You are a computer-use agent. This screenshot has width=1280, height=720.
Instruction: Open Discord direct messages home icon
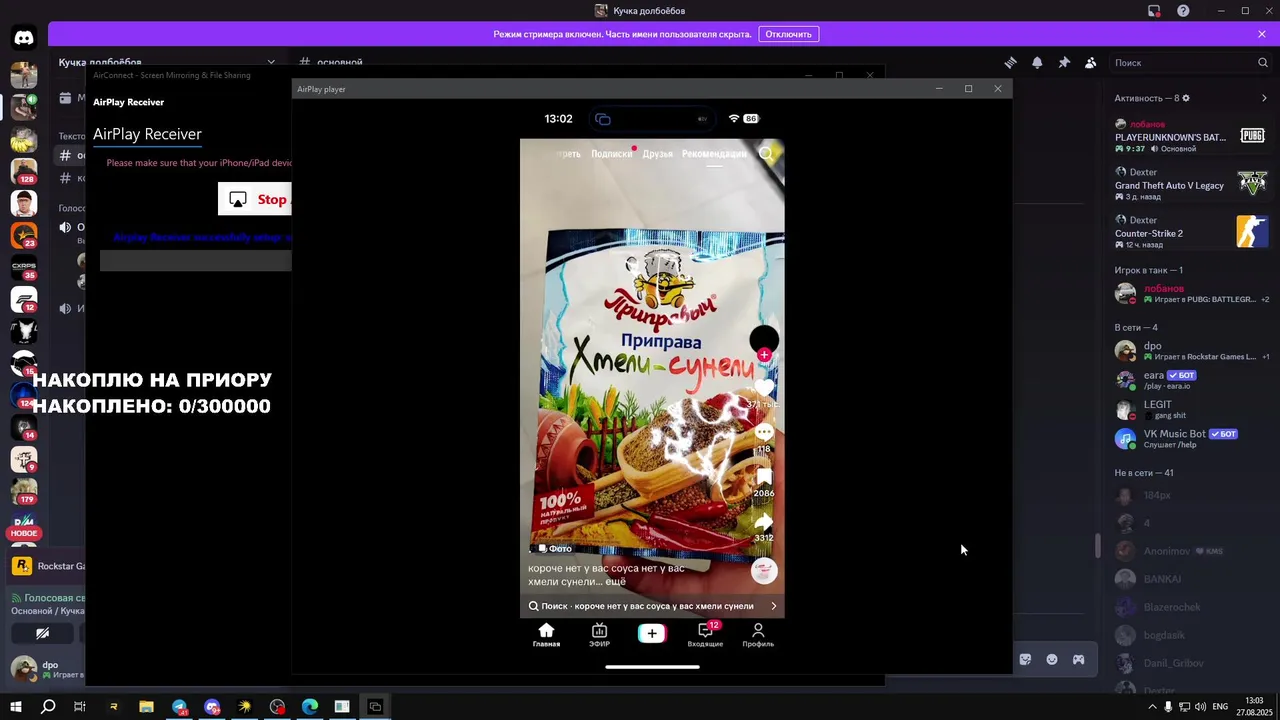[x=24, y=38]
